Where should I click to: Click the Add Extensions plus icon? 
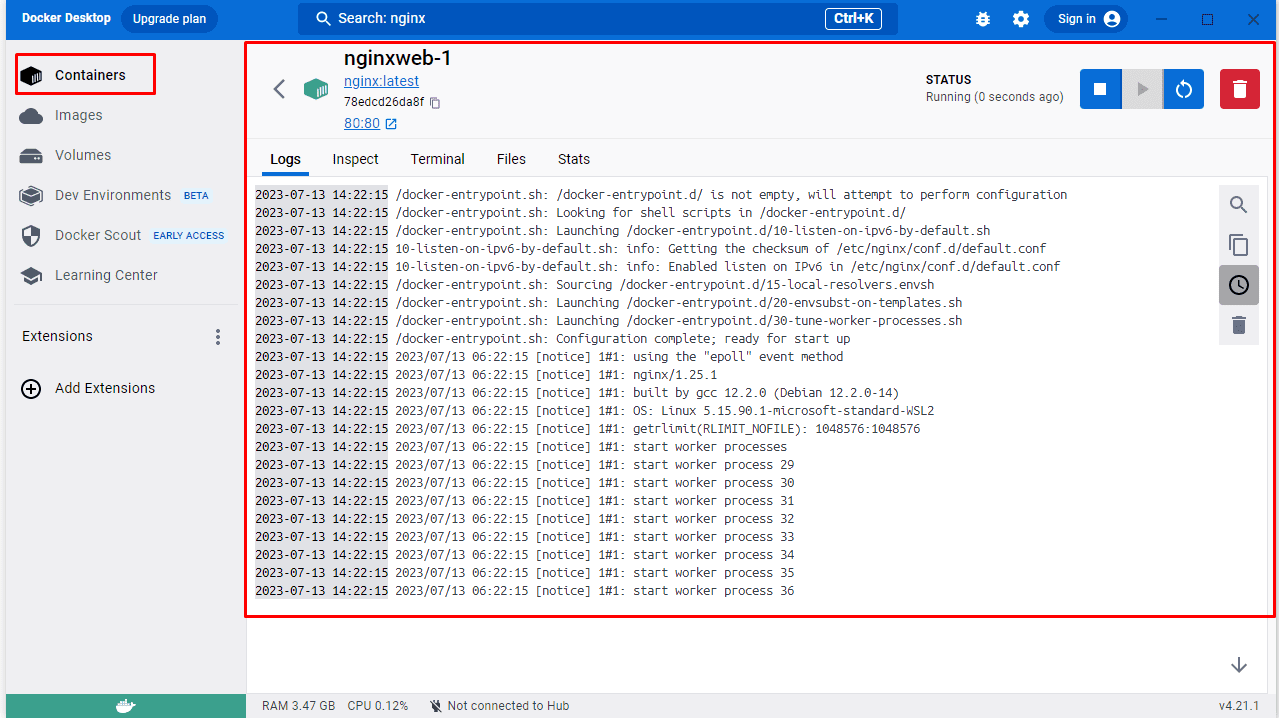pyautogui.click(x=31, y=389)
